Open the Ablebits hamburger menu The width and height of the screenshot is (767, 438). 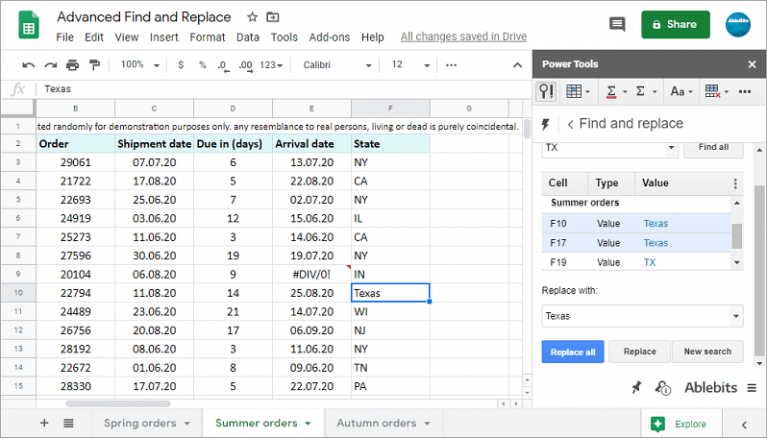(x=752, y=388)
